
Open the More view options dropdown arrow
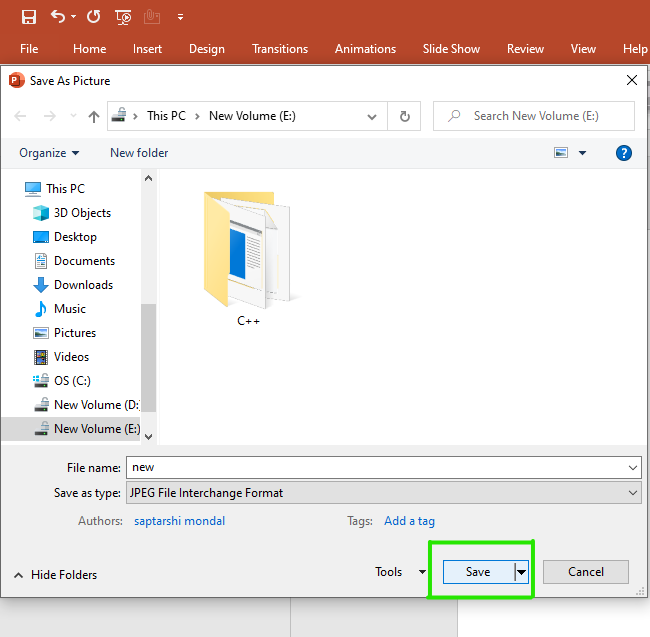point(582,153)
